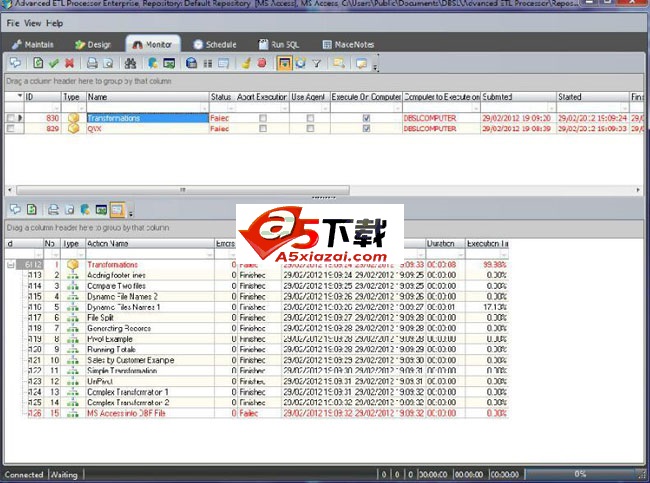Click the Excel export icon in lower toolbar
This screenshot has height=483, width=650.
coord(101,209)
